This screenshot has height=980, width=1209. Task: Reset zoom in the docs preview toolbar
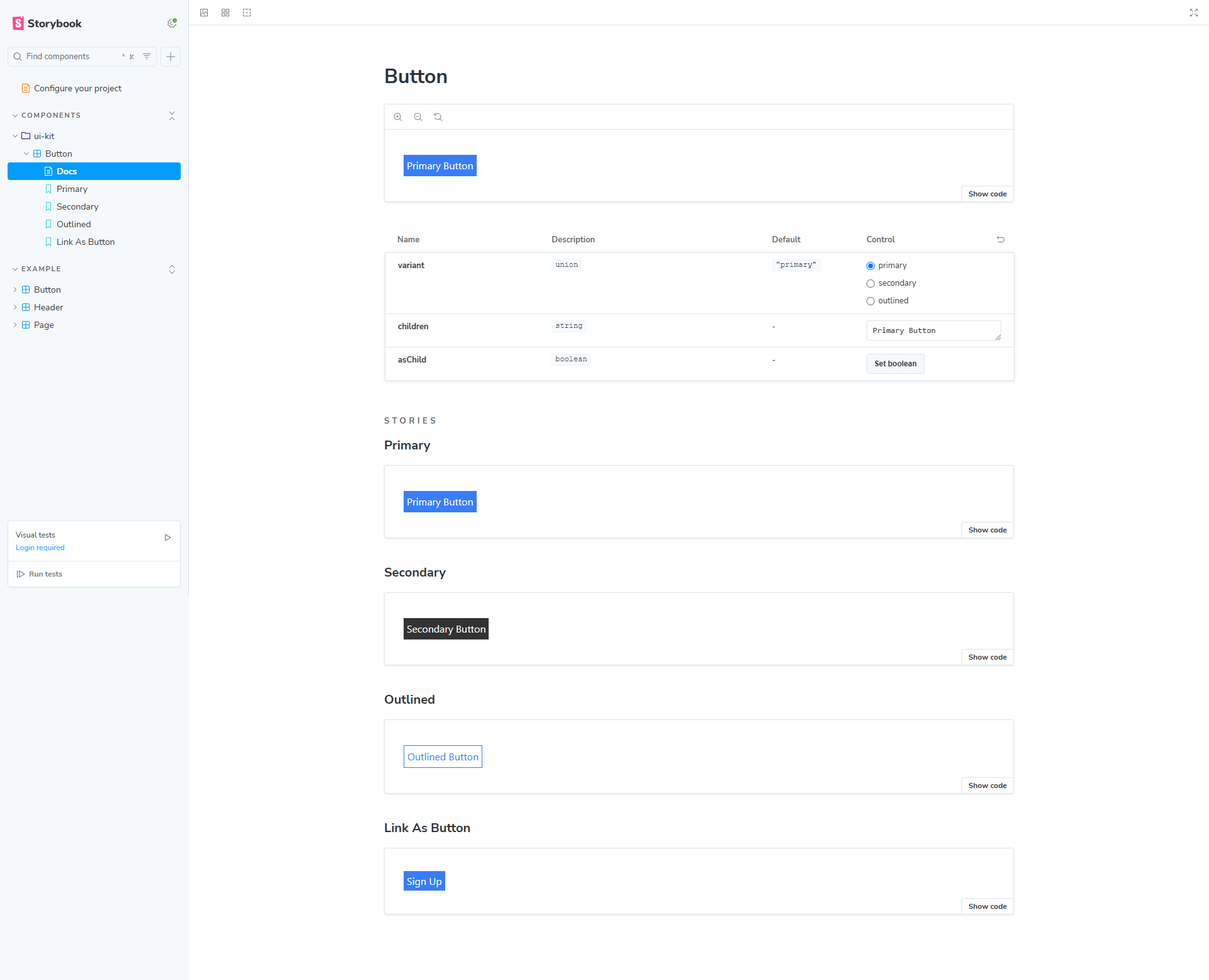point(438,117)
